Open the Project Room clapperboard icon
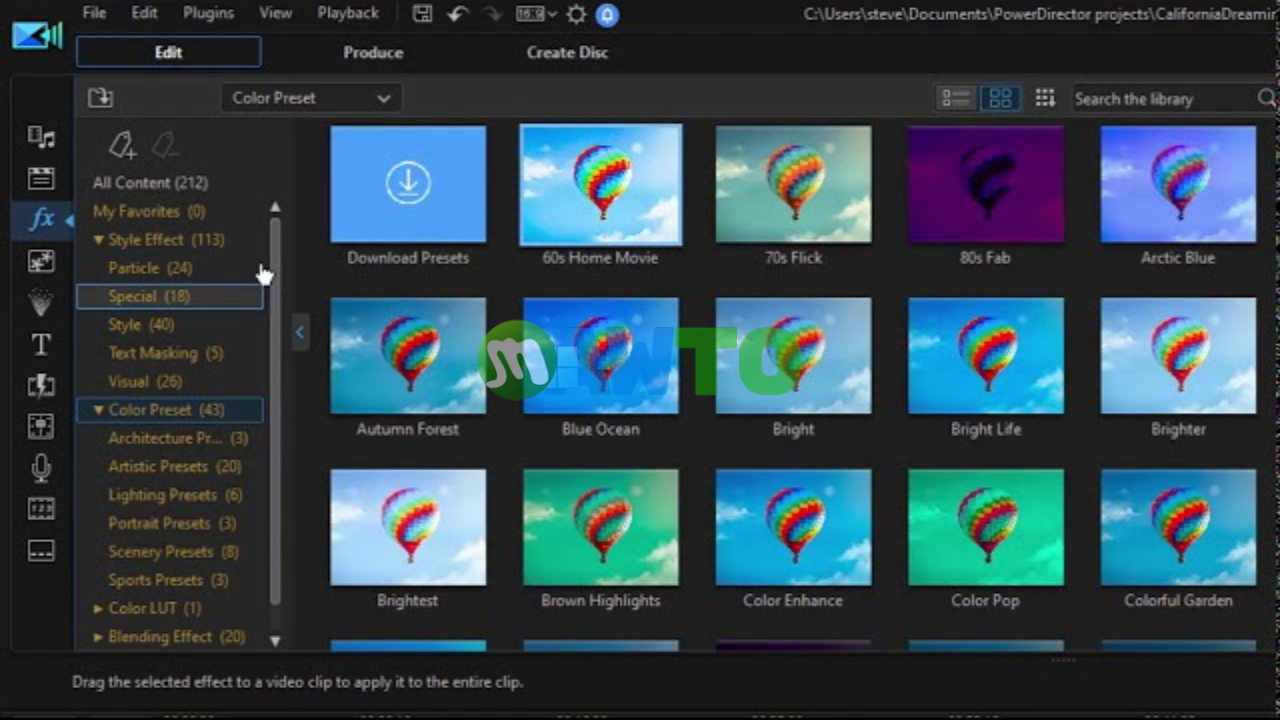Viewport: 1280px width, 720px height. point(41,178)
